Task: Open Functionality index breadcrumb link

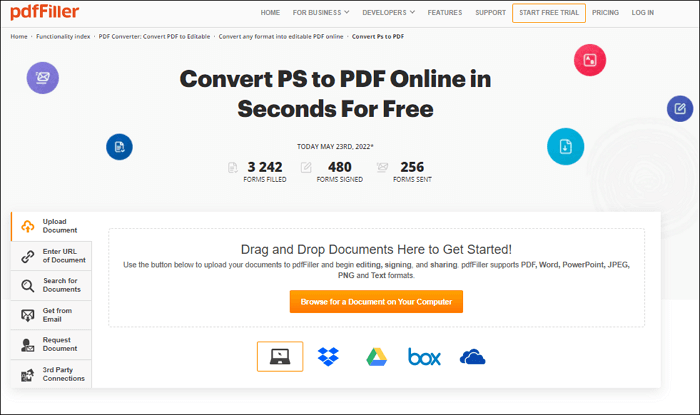Action: click(x=63, y=37)
